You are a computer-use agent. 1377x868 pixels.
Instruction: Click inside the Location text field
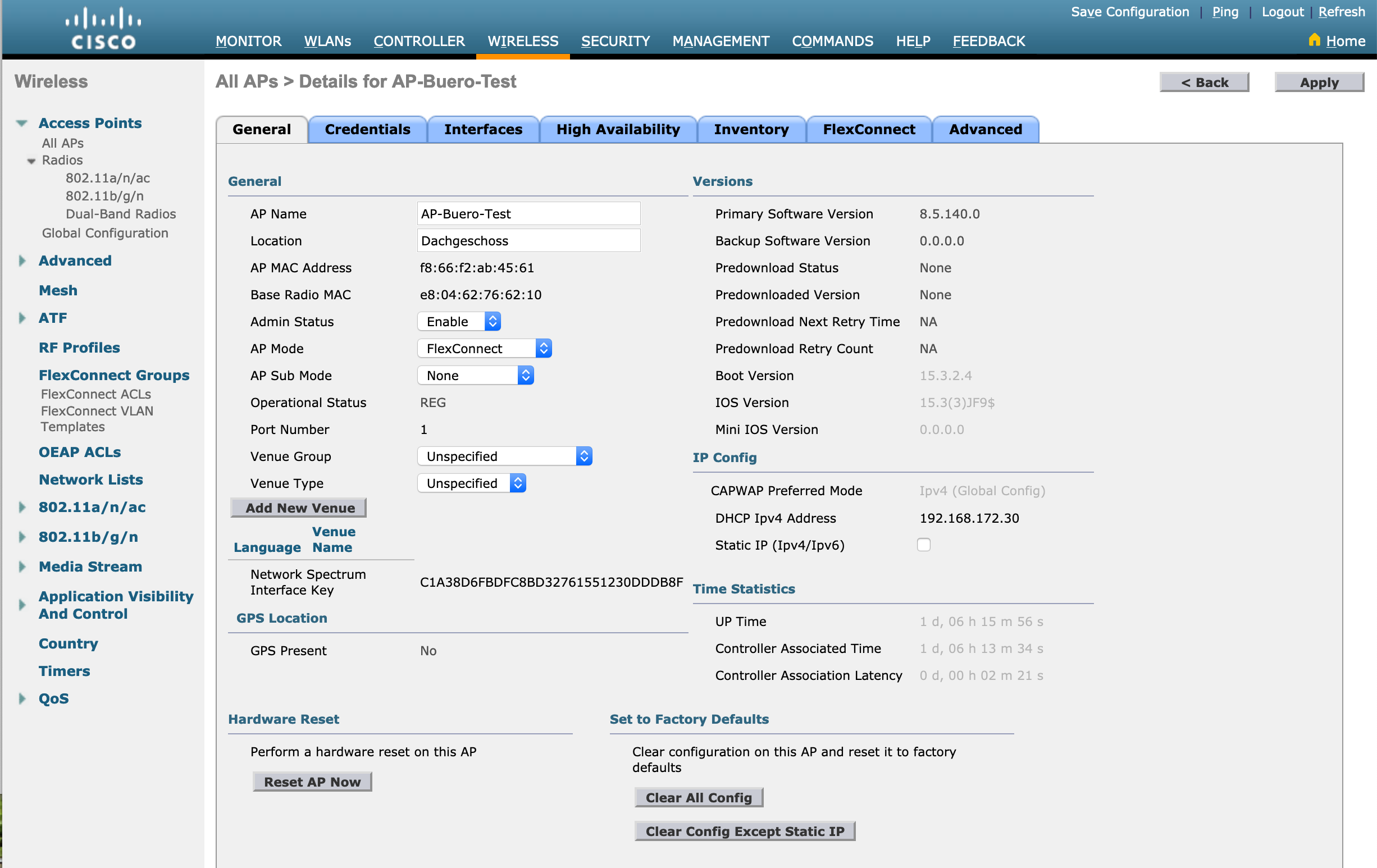click(x=528, y=240)
